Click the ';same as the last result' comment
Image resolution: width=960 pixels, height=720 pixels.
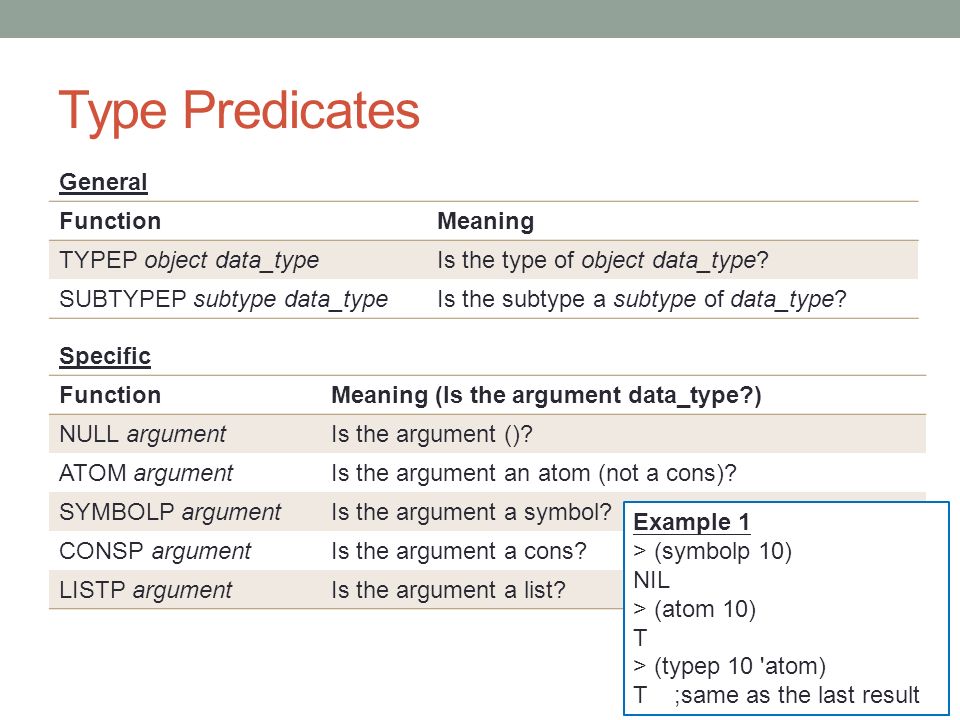797,695
